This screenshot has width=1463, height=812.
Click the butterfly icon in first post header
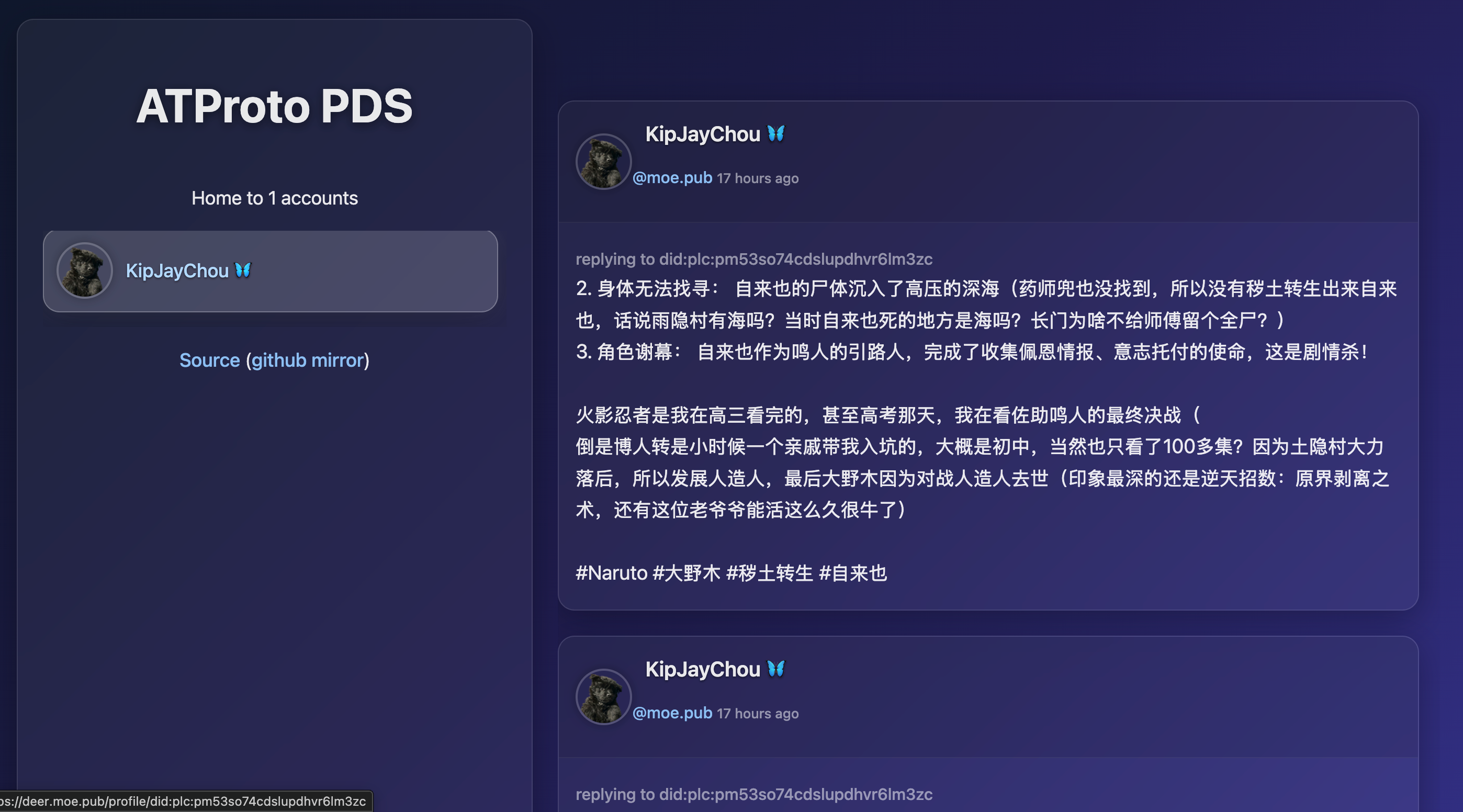776,134
